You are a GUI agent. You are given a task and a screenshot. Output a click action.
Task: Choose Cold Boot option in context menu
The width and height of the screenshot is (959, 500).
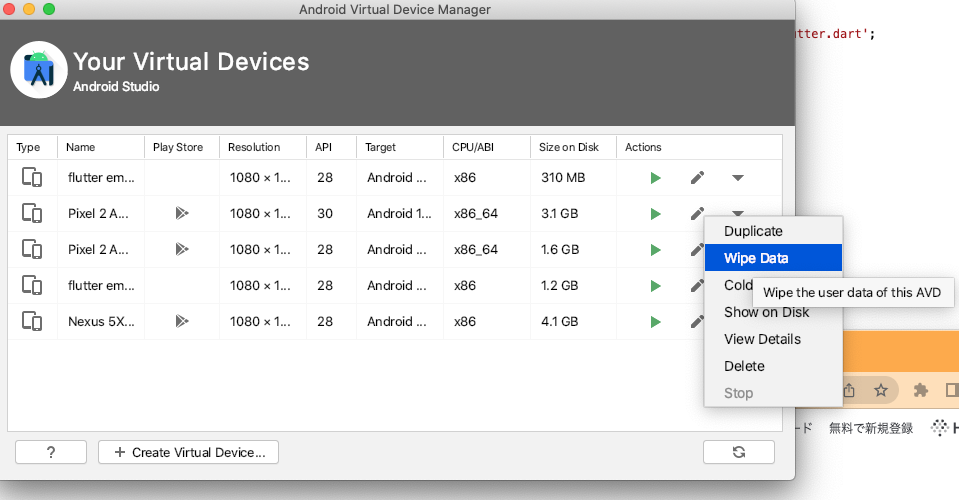point(738,285)
